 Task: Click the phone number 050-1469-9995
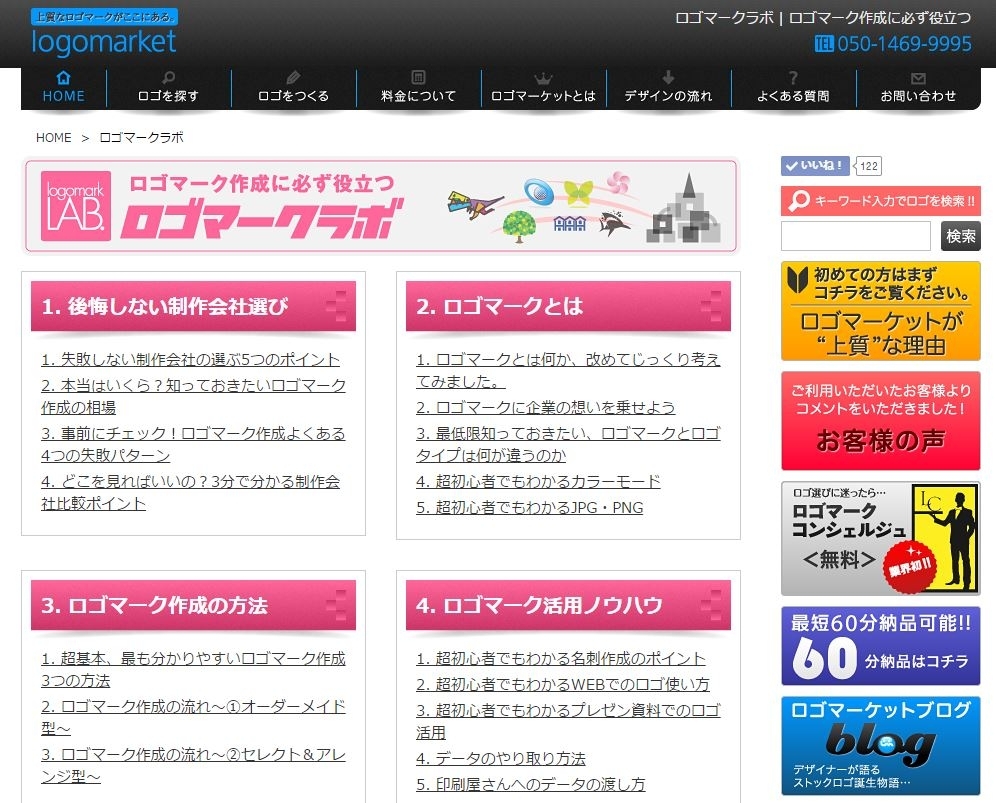[x=904, y=43]
